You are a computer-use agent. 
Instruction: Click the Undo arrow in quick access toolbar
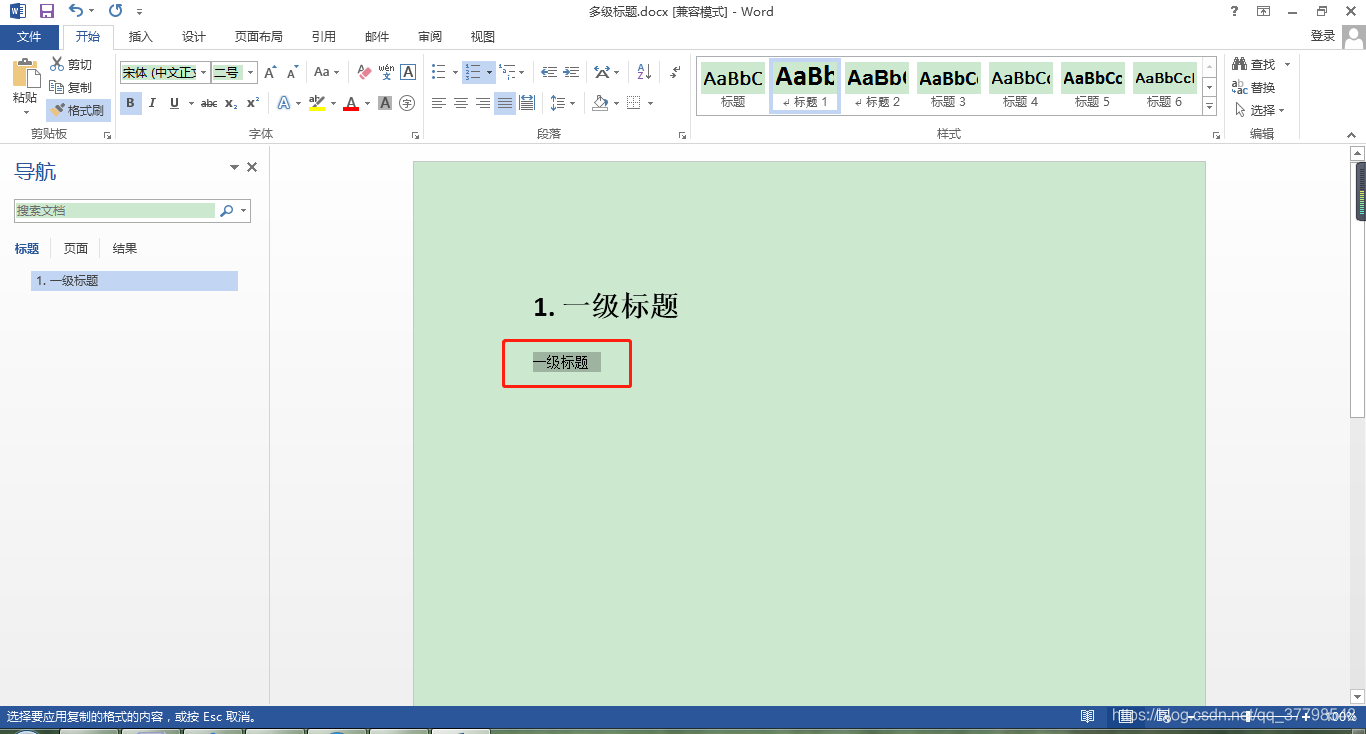76,11
